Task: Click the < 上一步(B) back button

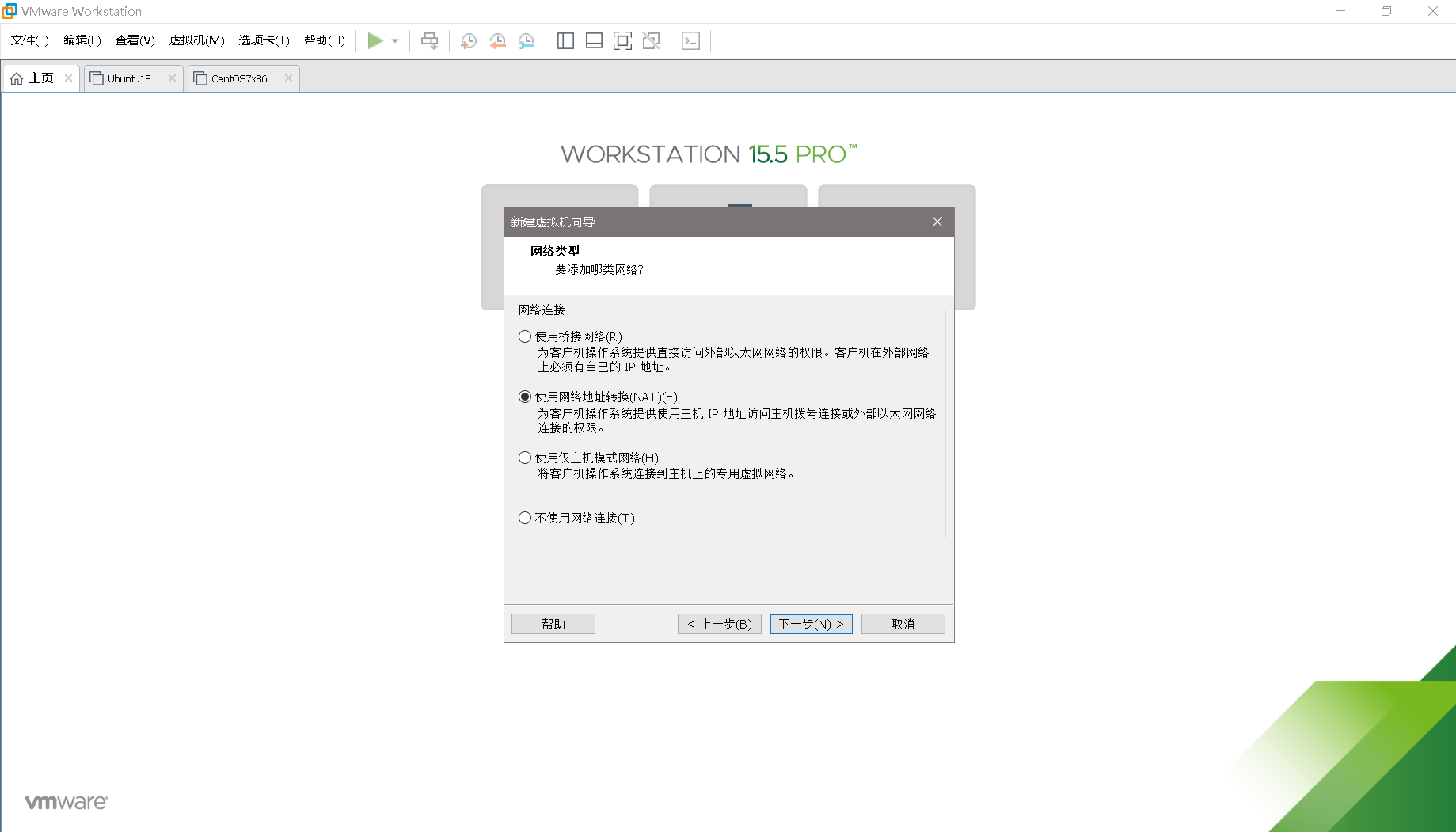Action: pyautogui.click(x=720, y=624)
